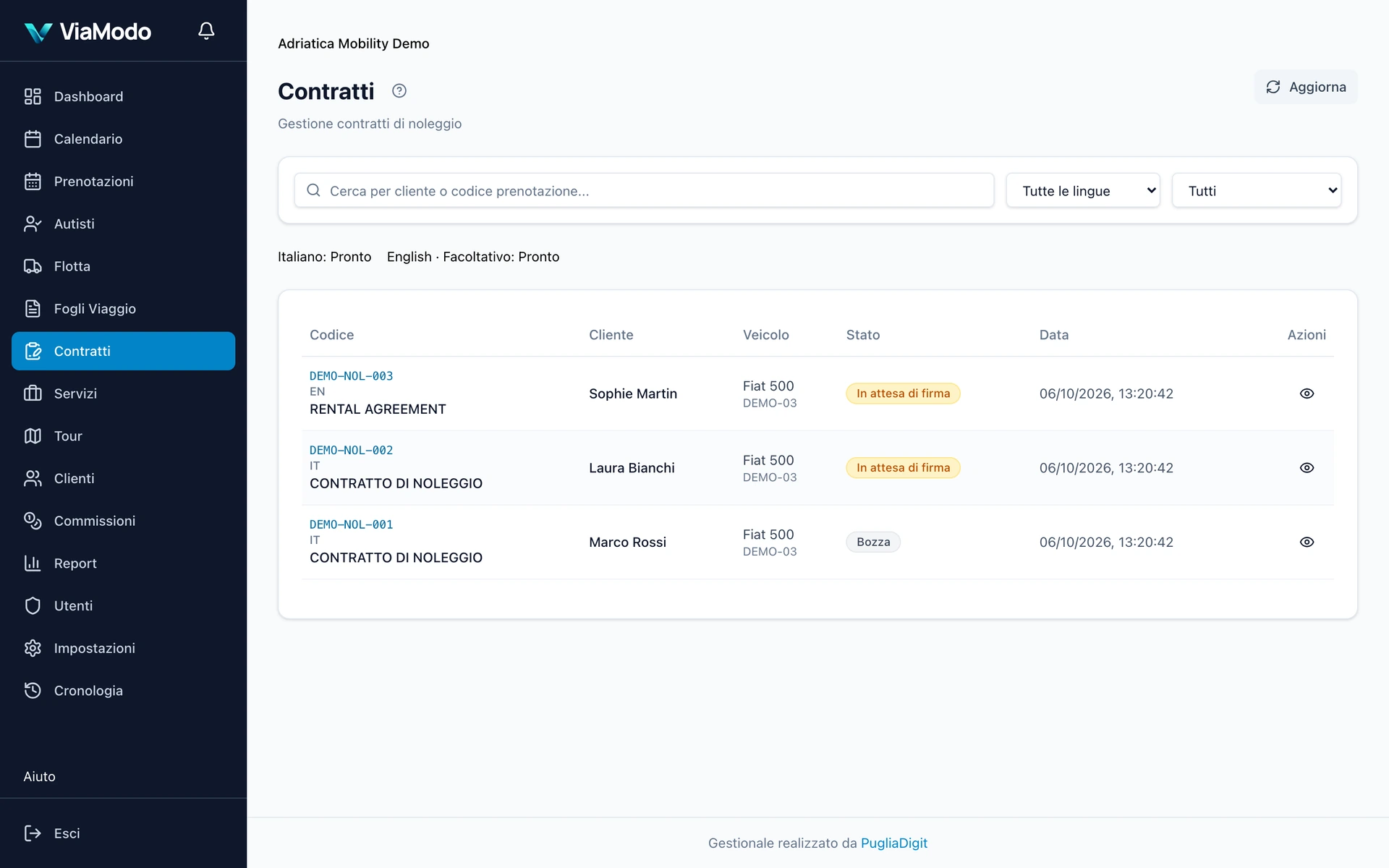Click the Report chart icon
1389x868 pixels.
[x=33, y=563]
